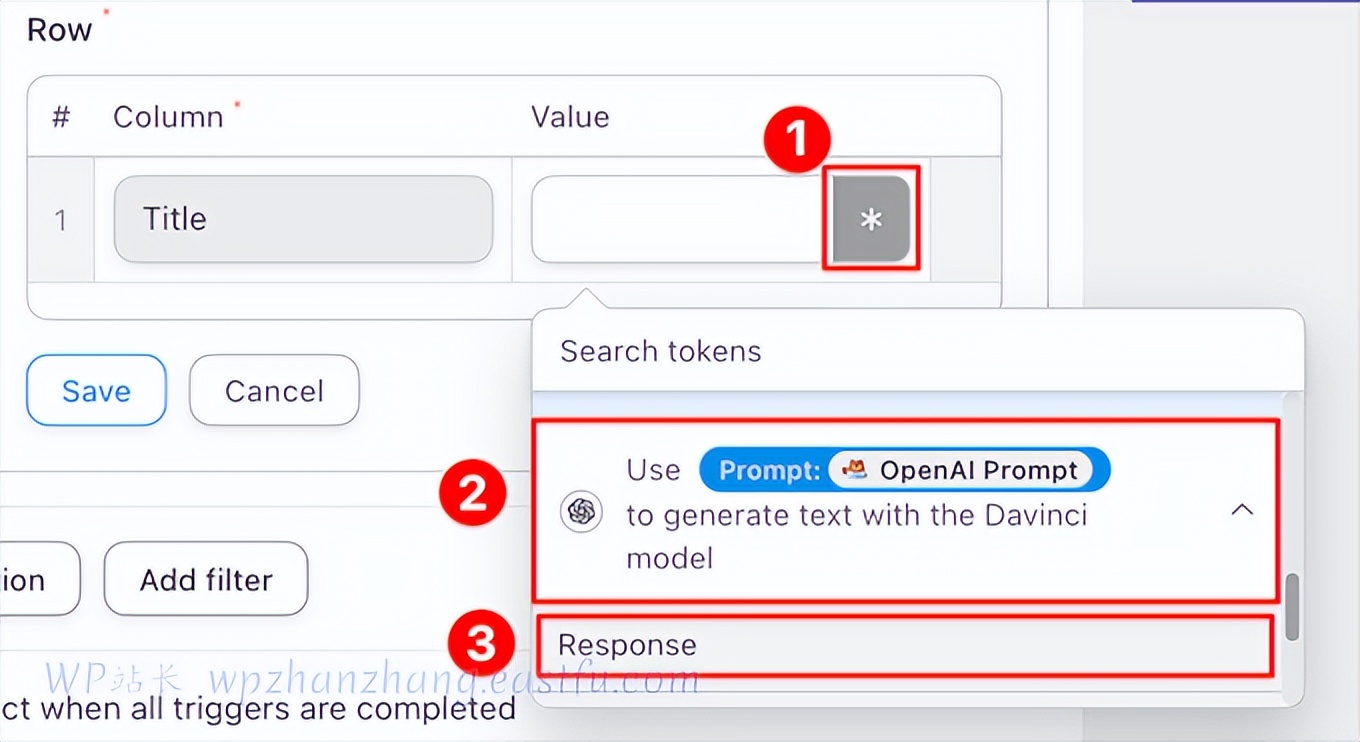This screenshot has height=742, width=1360.
Task: Click the Value header label
Action: click(x=570, y=117)
